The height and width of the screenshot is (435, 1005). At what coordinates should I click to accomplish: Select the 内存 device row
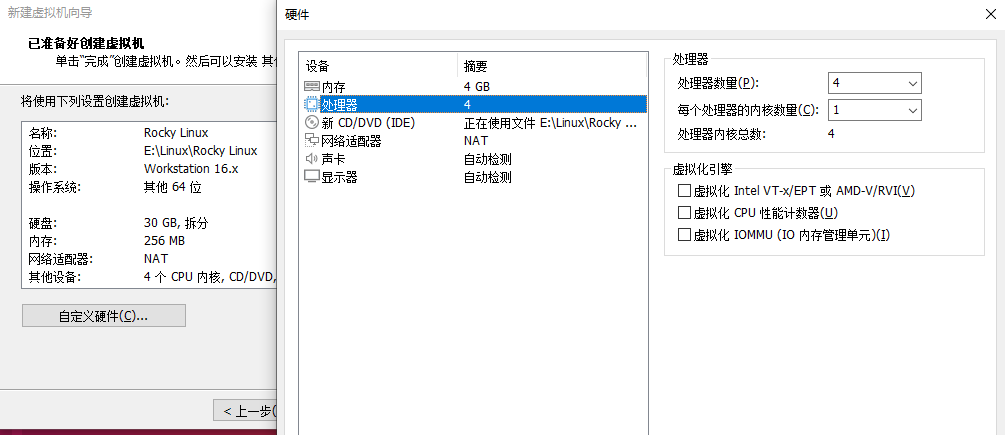pyautogui.click(x=474, y=86)
